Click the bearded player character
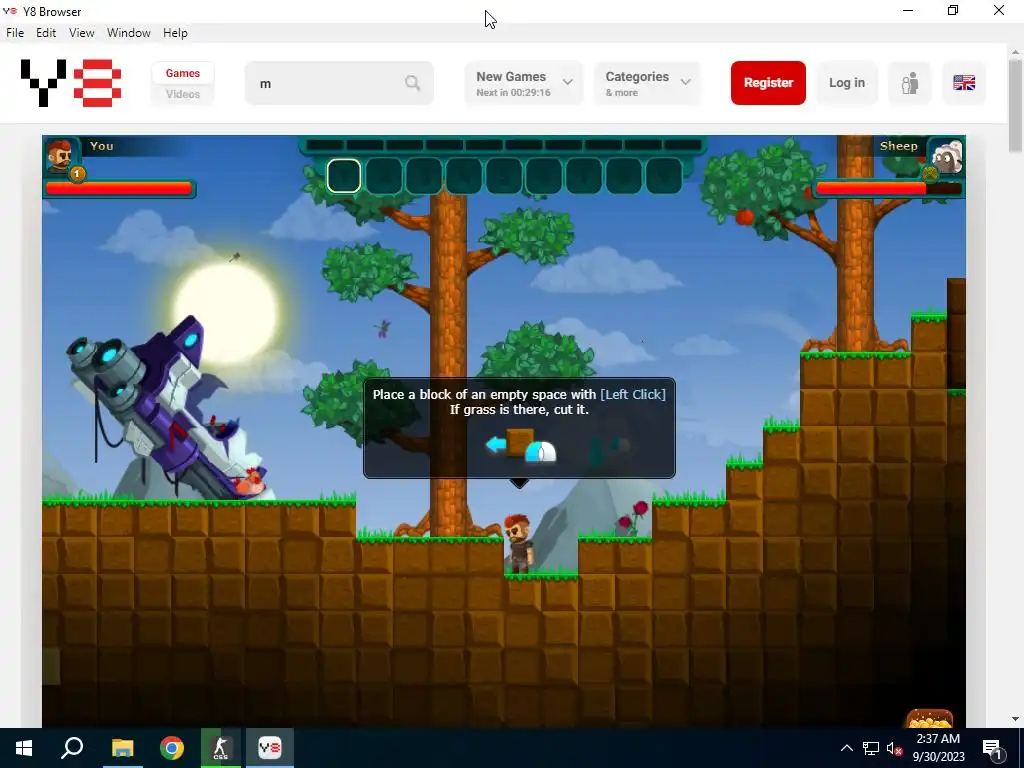The width and height of the screenshot is (1024, 768). (519, 543)
